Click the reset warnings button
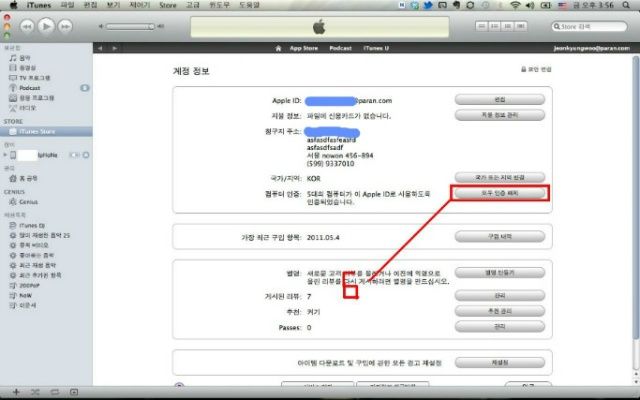The width and height of the screenshot is (640, 400). [500, 362]
